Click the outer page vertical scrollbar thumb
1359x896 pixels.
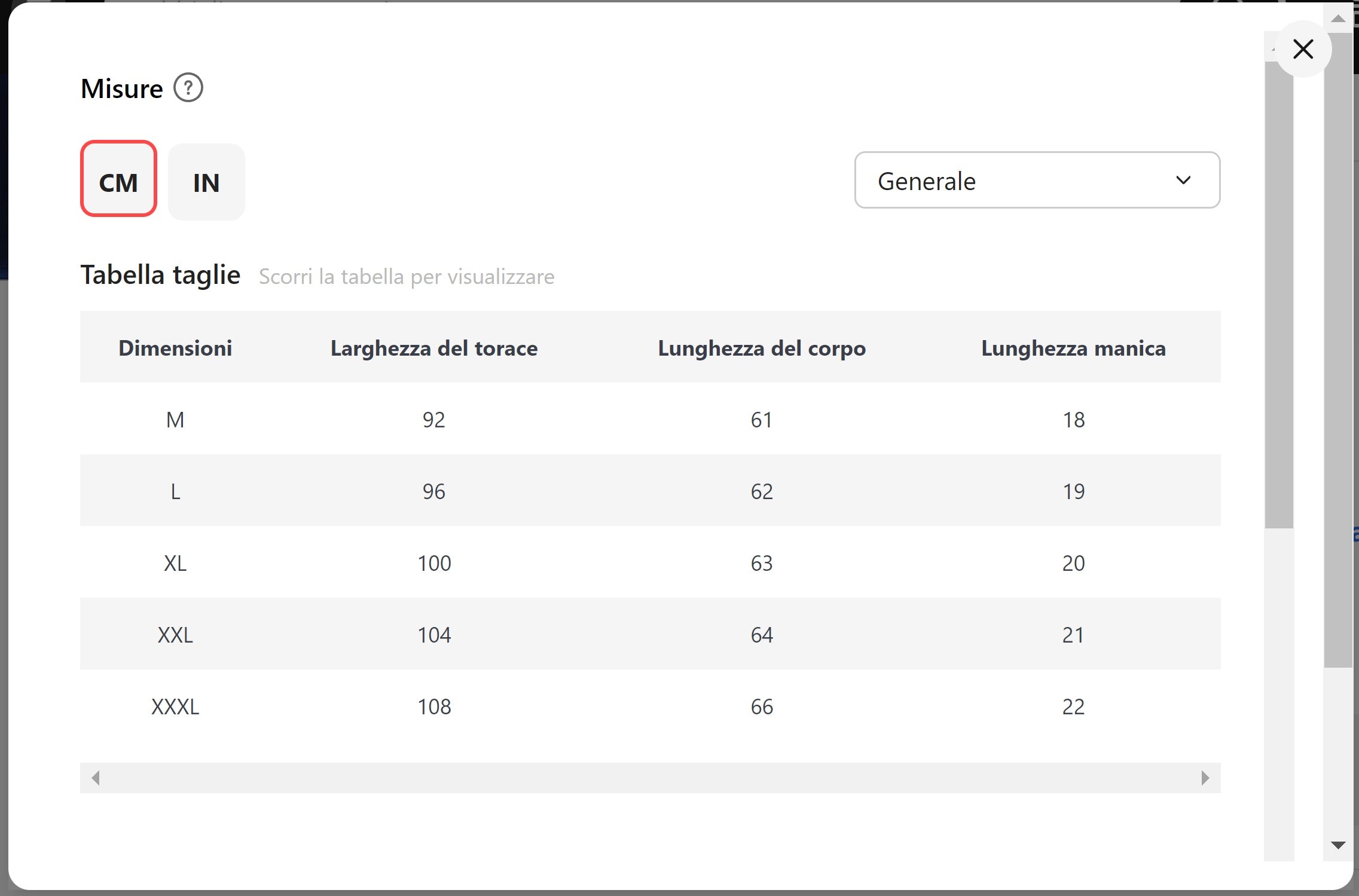1338,350
